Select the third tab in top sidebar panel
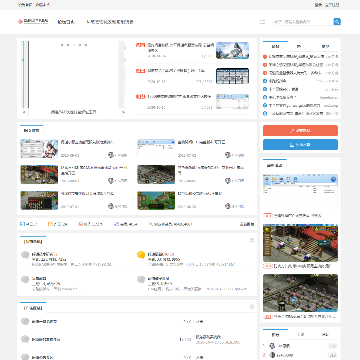360x360 pixels. (x=325, y=47)
